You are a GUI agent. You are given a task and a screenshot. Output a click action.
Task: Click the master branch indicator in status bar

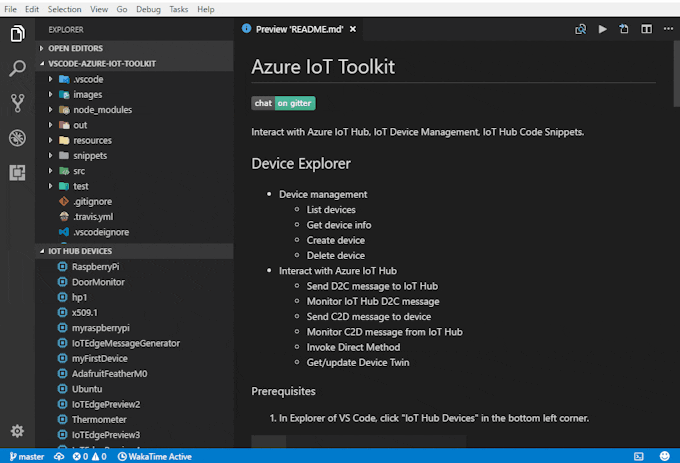click(27, 456)
